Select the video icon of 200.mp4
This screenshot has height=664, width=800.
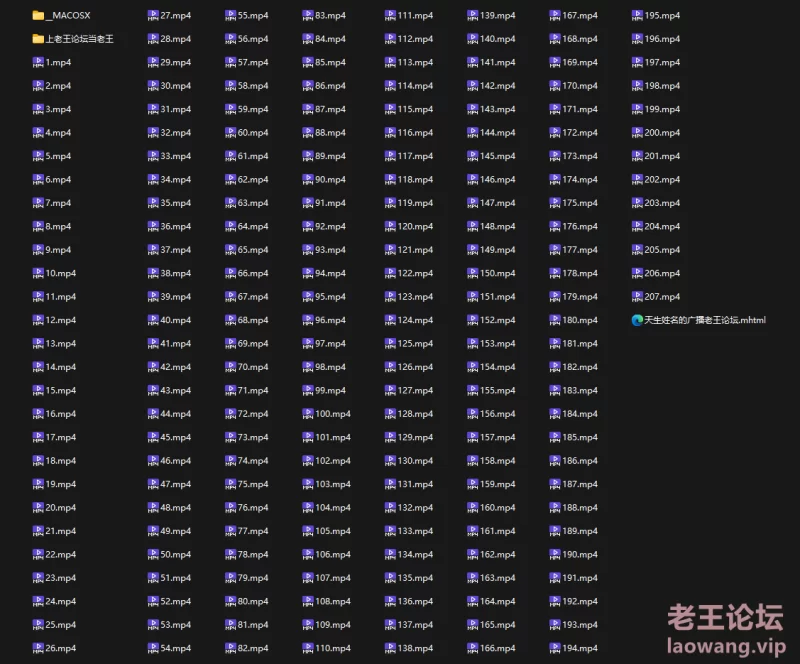(637, 133)
